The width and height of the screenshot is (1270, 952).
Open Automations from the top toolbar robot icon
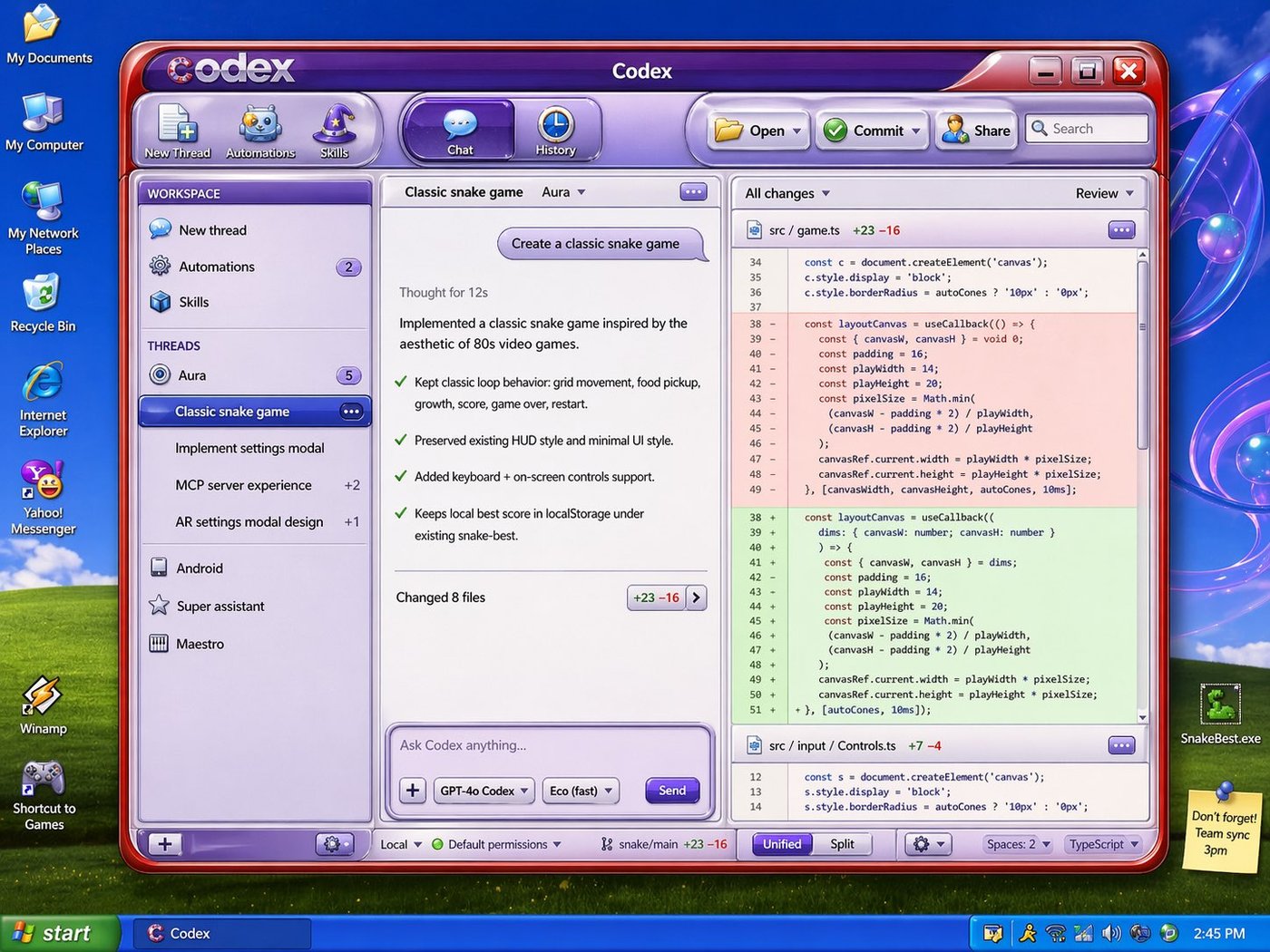click(260, 131)
